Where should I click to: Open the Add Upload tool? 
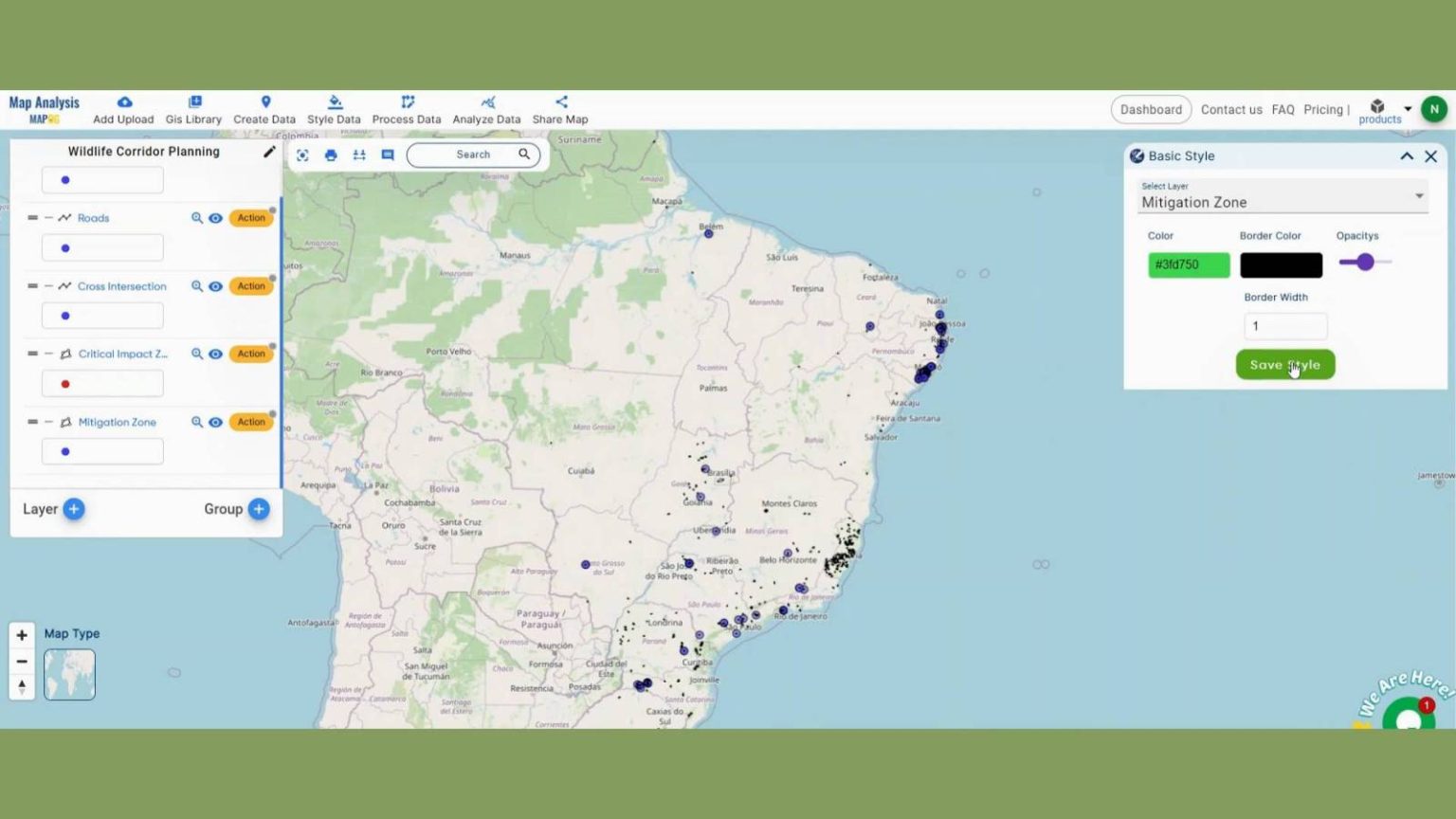[x=123, y=110]
